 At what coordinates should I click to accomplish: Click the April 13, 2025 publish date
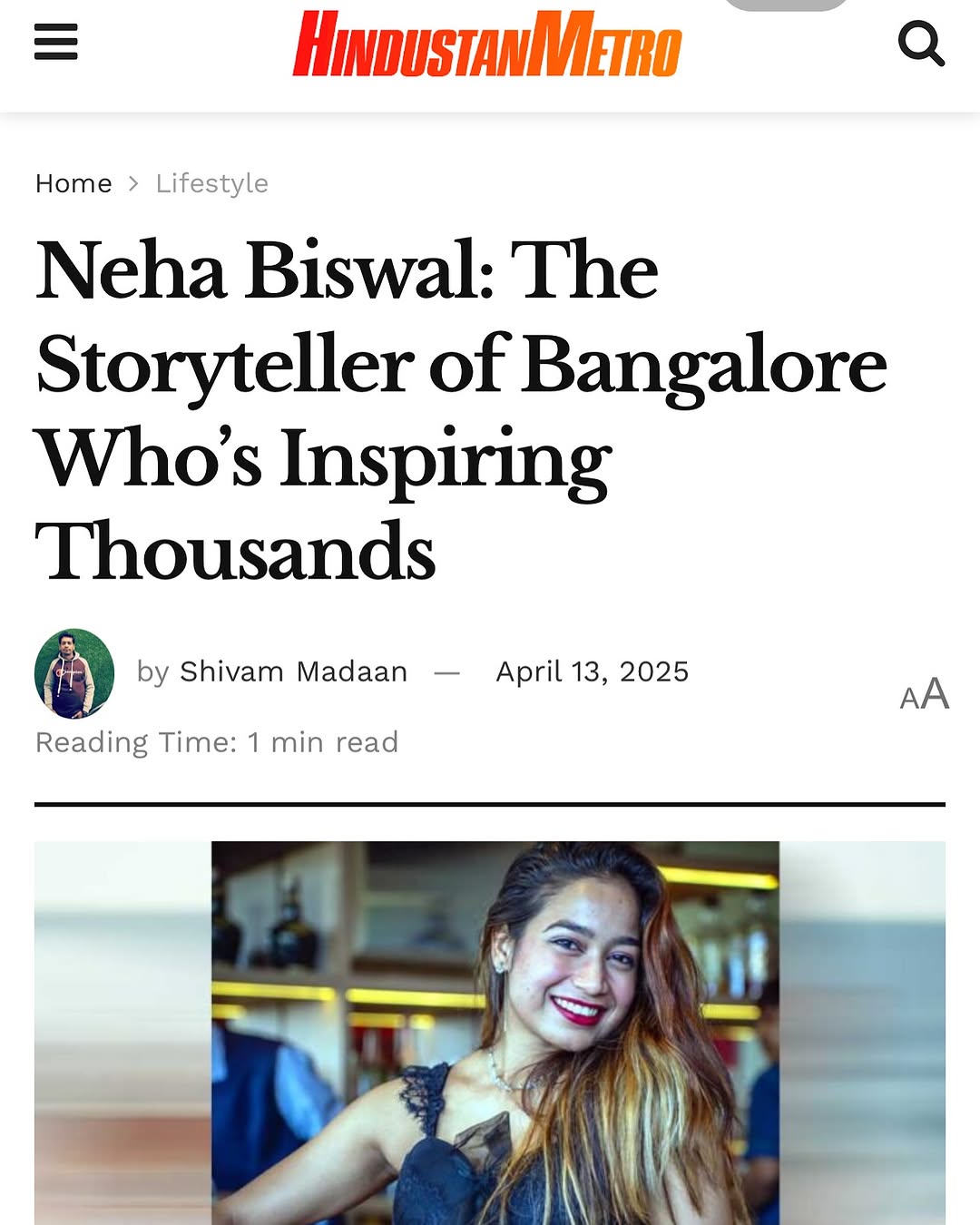point(592,671)
